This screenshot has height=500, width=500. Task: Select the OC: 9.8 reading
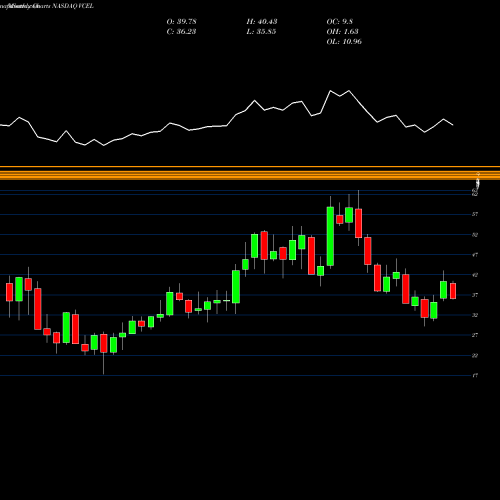point(339,22)
